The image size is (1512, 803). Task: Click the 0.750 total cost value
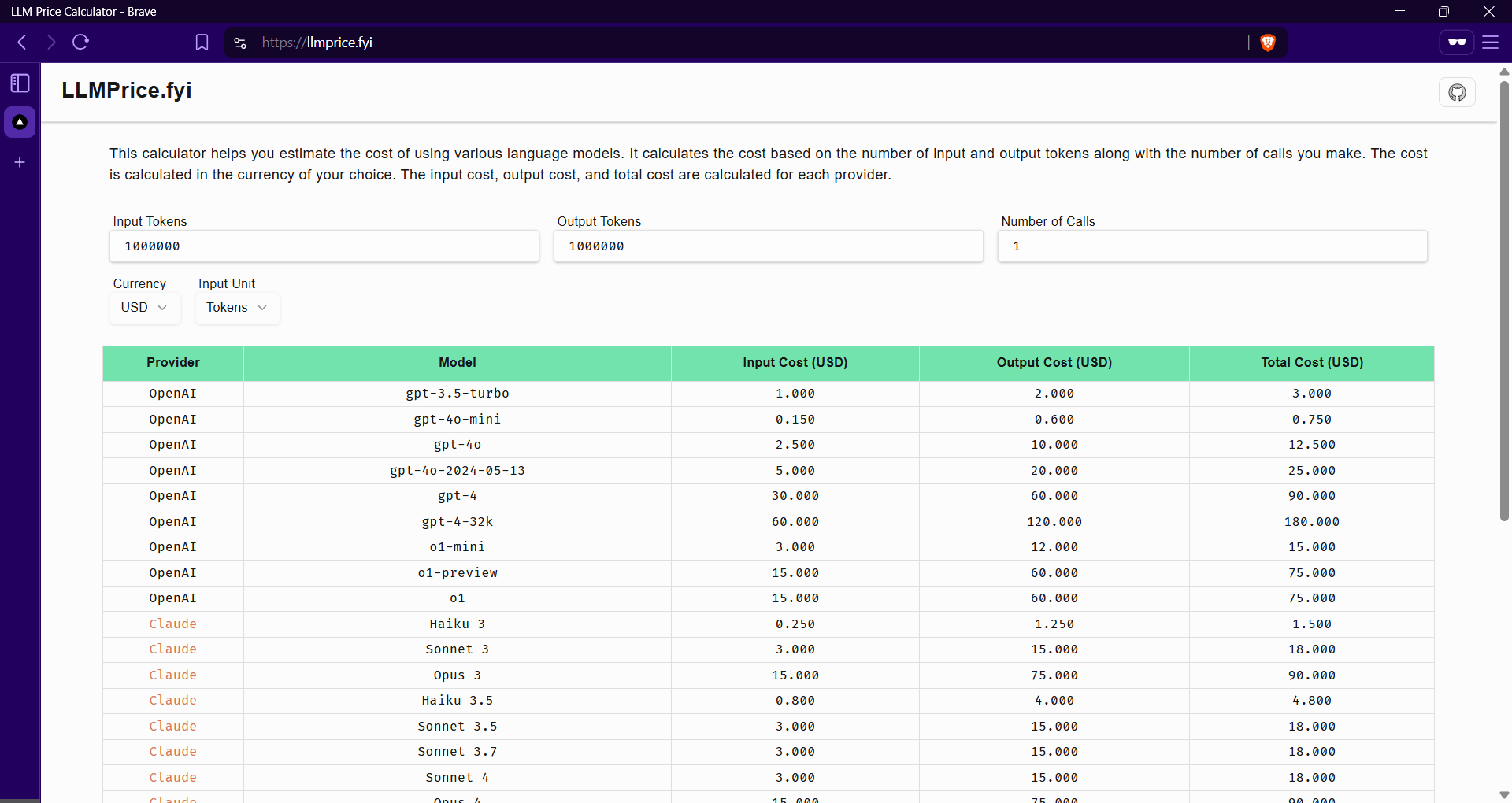pos(1312,420)
